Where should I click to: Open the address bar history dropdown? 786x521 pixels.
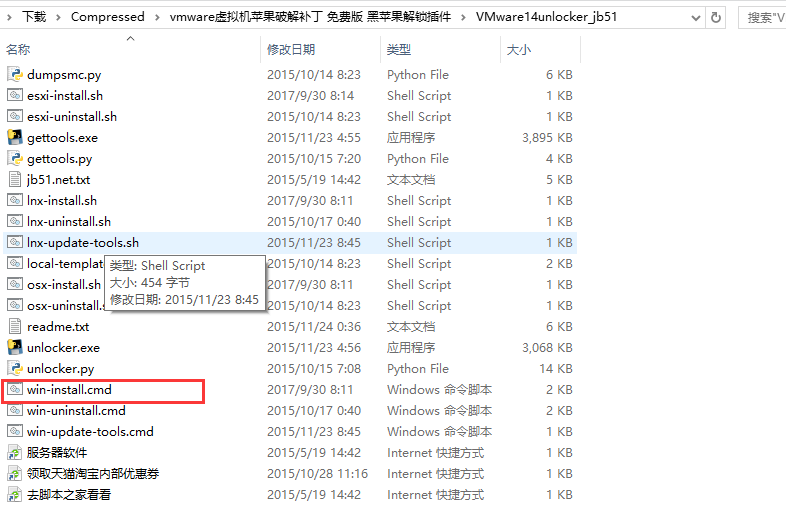coord(696,18)
